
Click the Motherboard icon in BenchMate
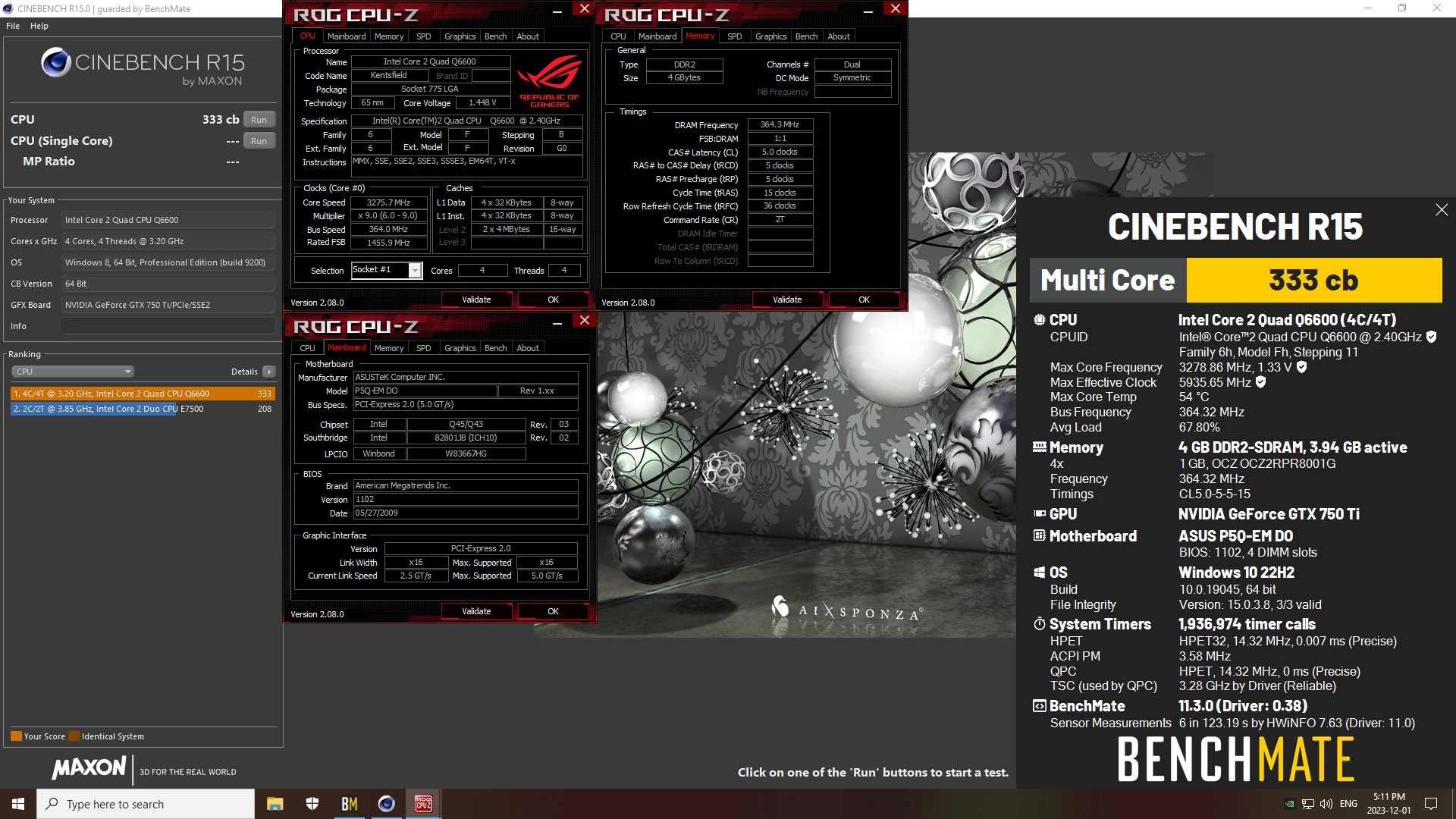pyautogui.click(x=1040, y=536)
